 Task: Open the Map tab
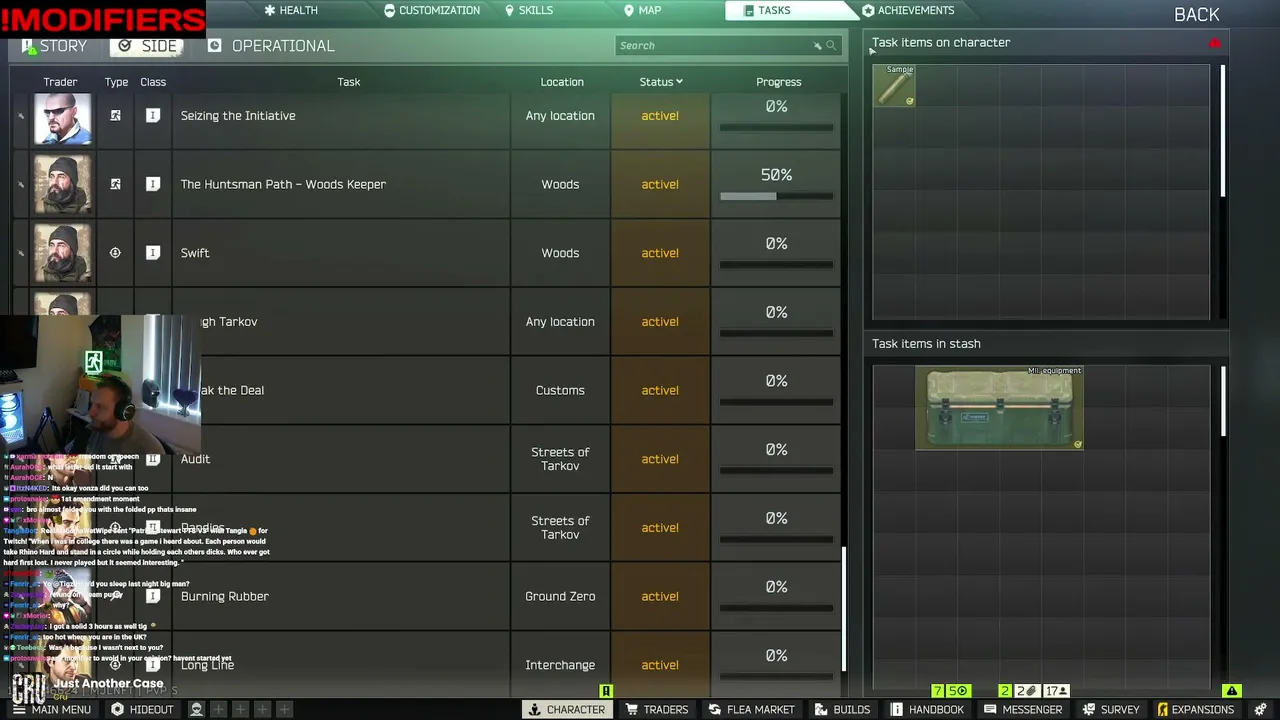point(642,10)
